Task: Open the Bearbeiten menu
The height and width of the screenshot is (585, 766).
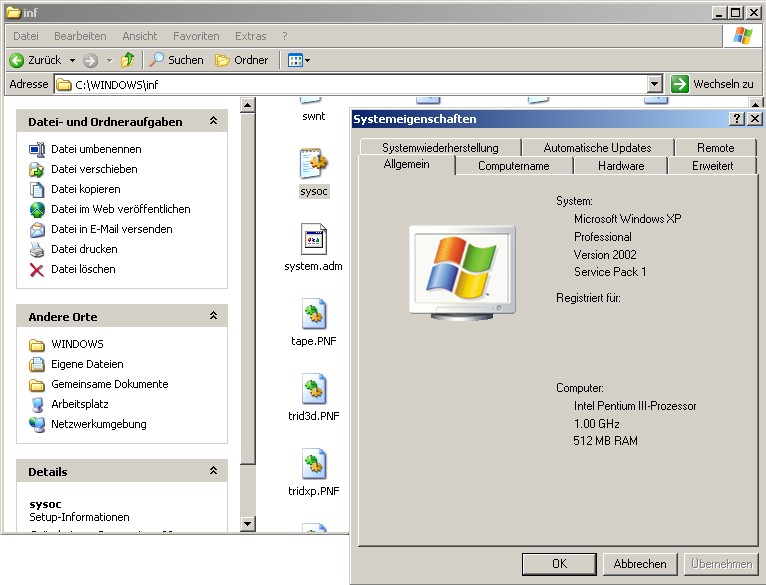Action: 80,36
